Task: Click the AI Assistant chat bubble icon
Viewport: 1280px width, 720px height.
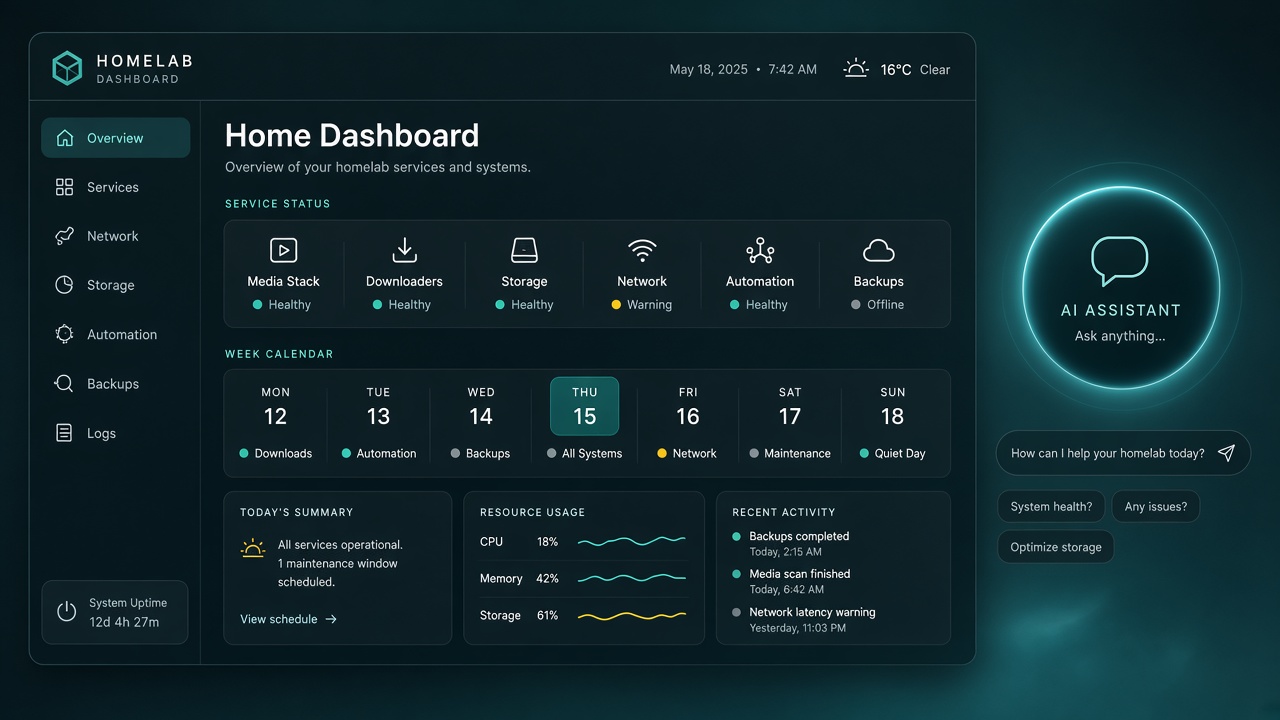Action: click(1120, 262)
